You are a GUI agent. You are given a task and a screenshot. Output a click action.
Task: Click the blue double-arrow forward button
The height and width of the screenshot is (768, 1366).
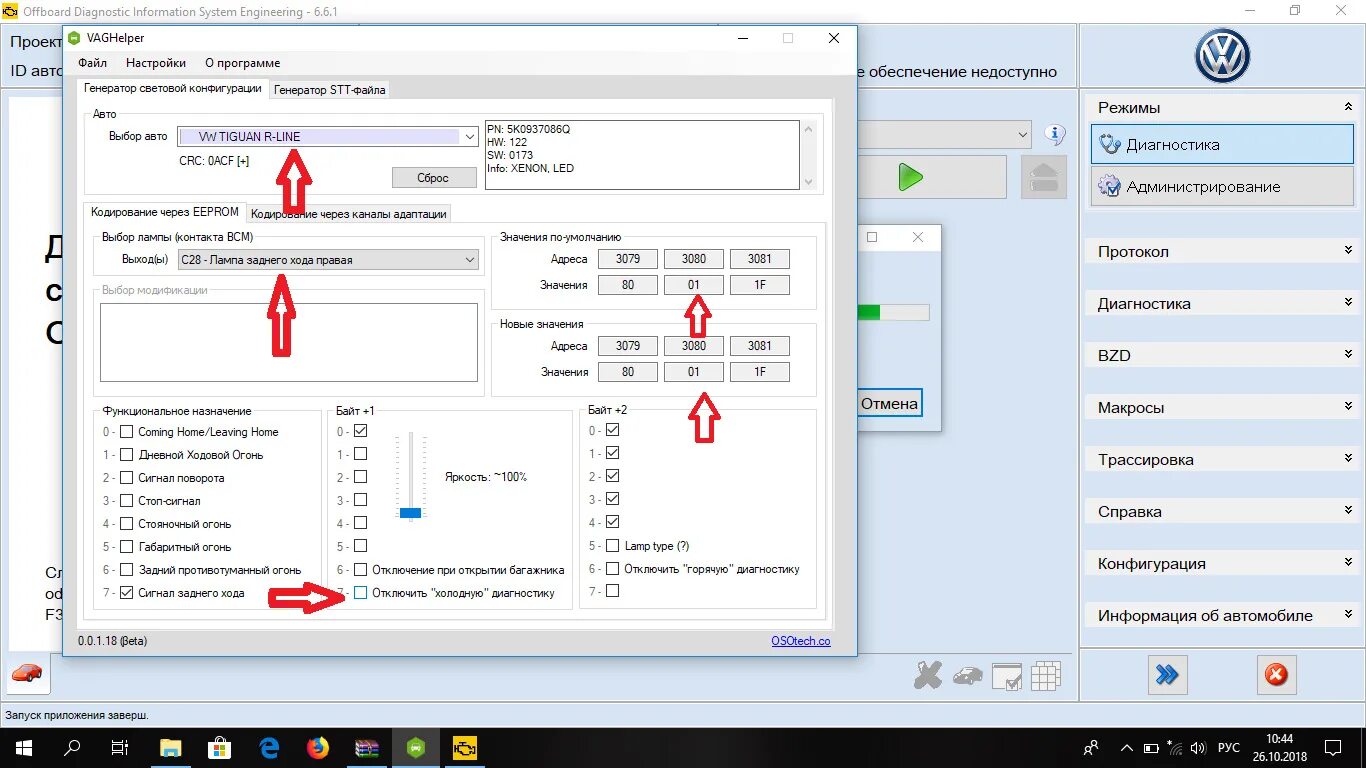click(1166, 675)
